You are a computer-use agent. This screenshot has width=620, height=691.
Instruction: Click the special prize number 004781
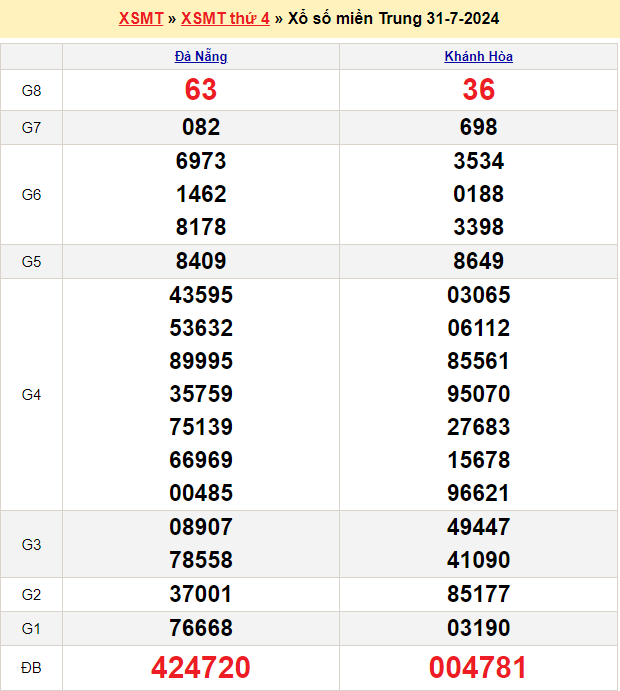tap(478, 668)
